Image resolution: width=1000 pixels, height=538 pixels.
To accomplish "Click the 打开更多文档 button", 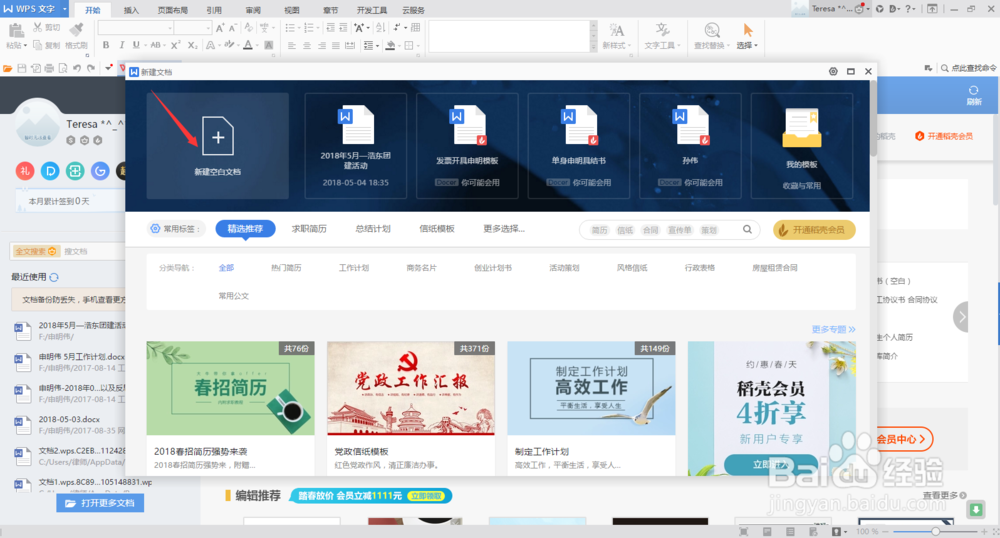I will click(x=100, y=503).
